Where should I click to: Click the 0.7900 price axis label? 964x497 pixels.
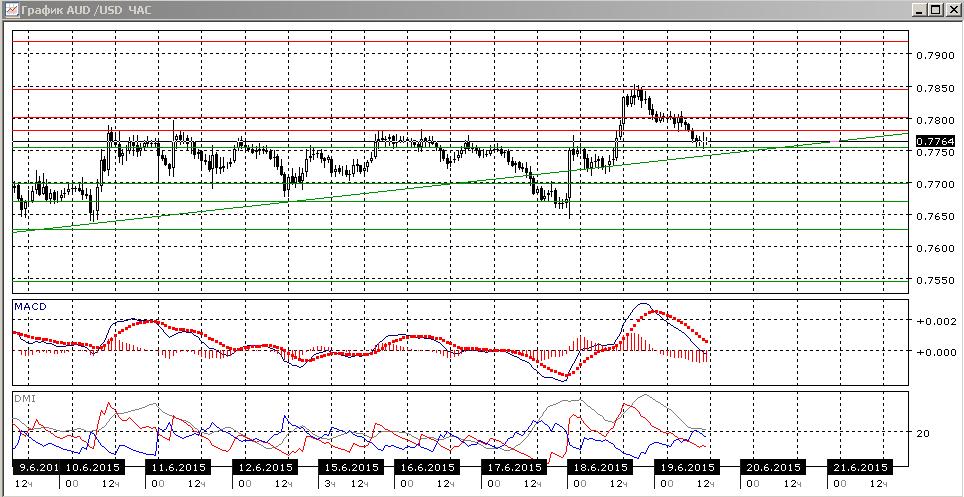934,55
